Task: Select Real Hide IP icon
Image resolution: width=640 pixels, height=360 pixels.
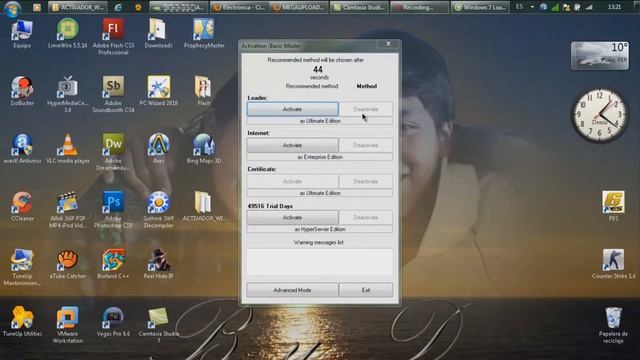Action: (158, 264)
